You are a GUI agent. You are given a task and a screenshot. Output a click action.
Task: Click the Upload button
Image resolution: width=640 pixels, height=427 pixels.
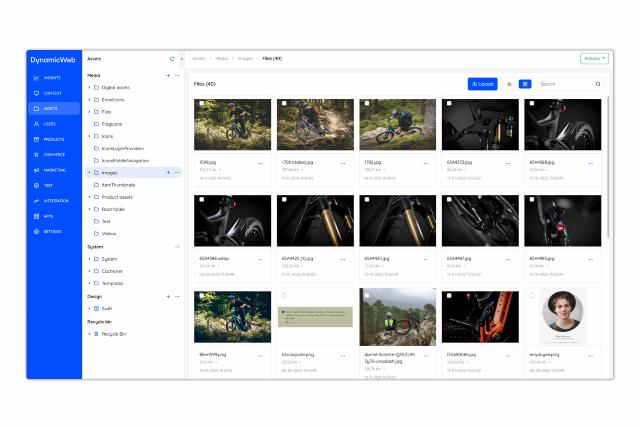482,84
